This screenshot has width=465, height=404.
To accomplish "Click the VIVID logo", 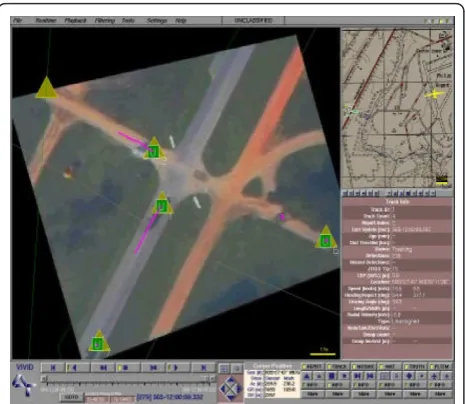I will [25, 367].
